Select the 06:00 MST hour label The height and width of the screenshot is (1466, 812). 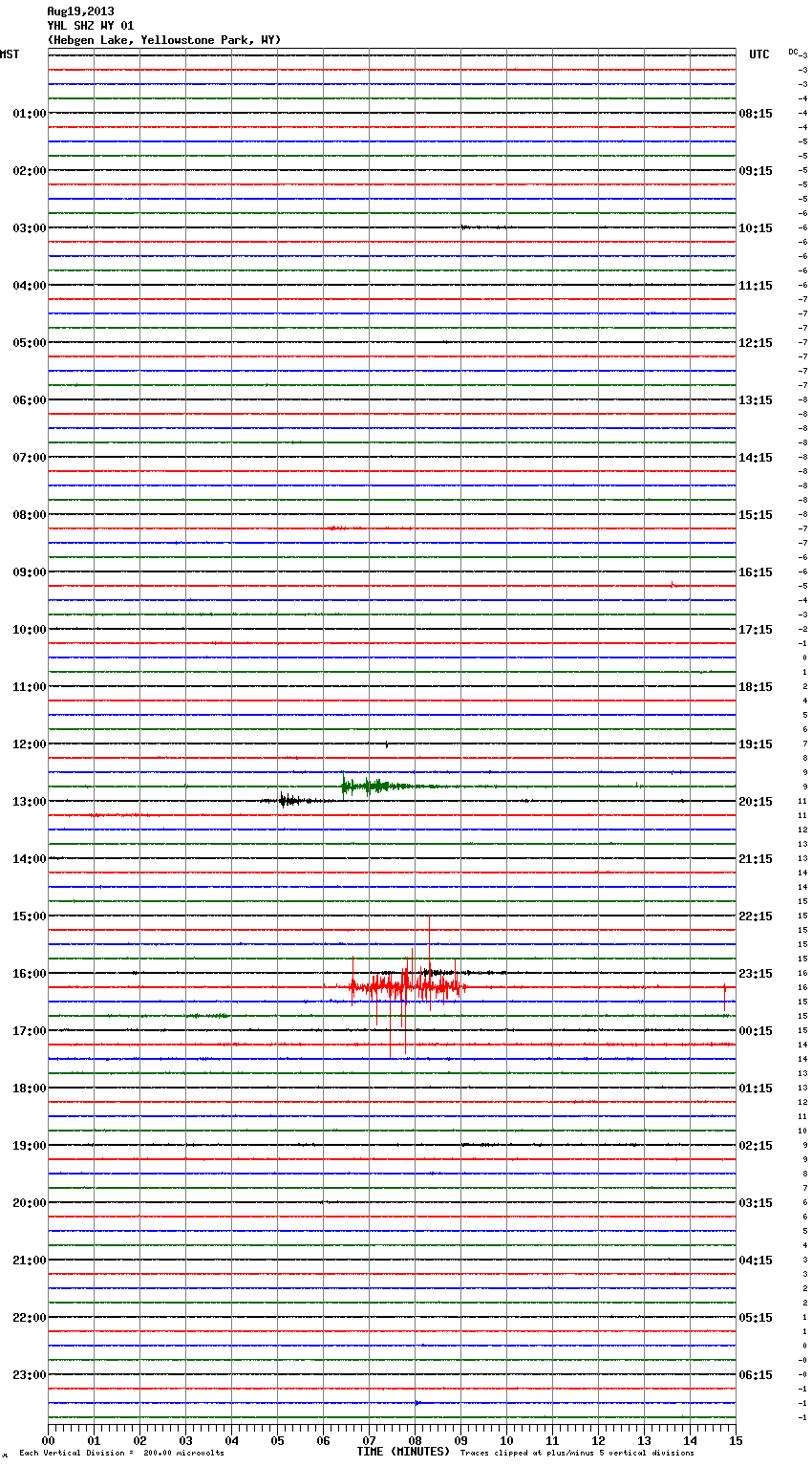pyautogui.click(x=30, y=400)
